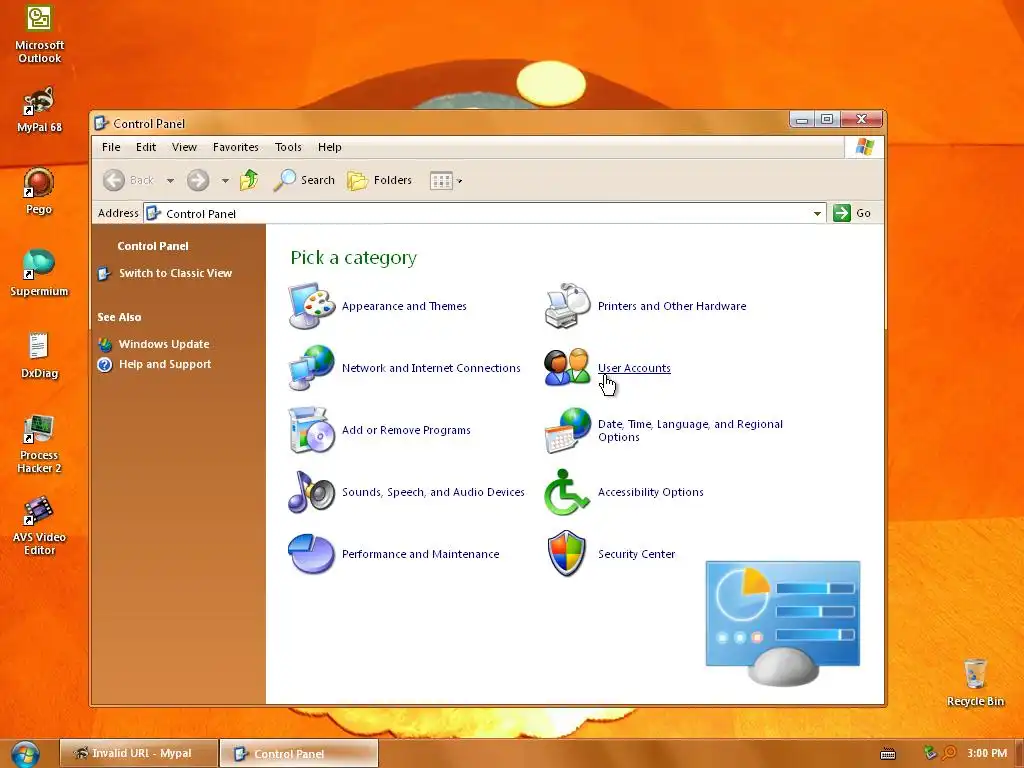Image resolution: width=1024 pixels, height=768 pixels.
Task: Click the green Go button
Action: point(852,213)
